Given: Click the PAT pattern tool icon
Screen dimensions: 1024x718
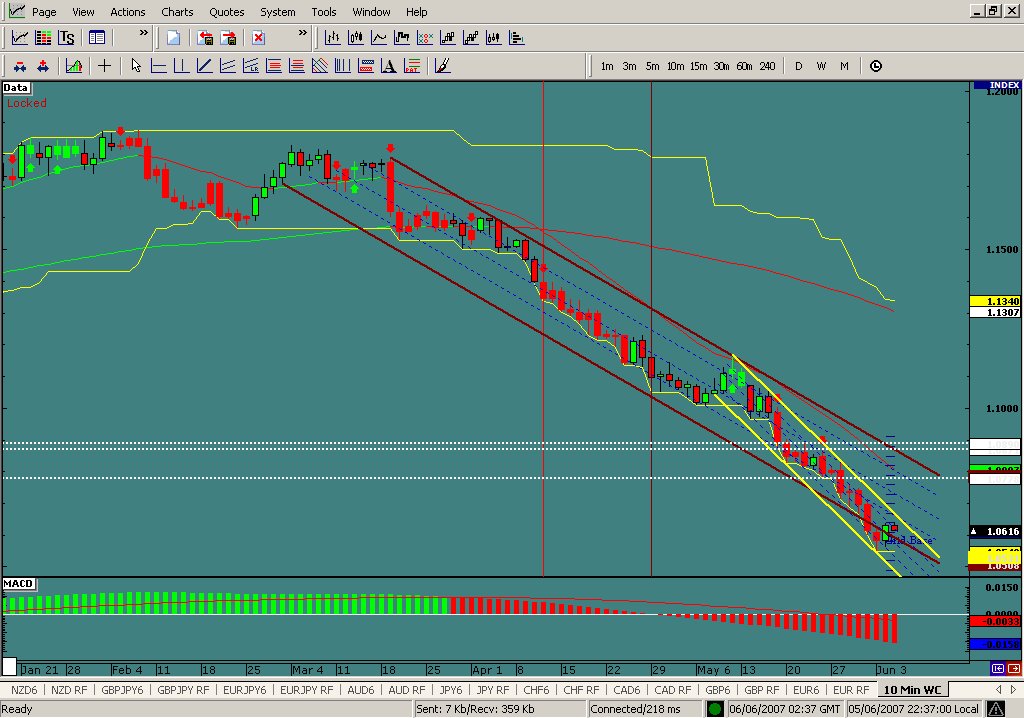Looking at the screenshot, I should coord(412,66).
